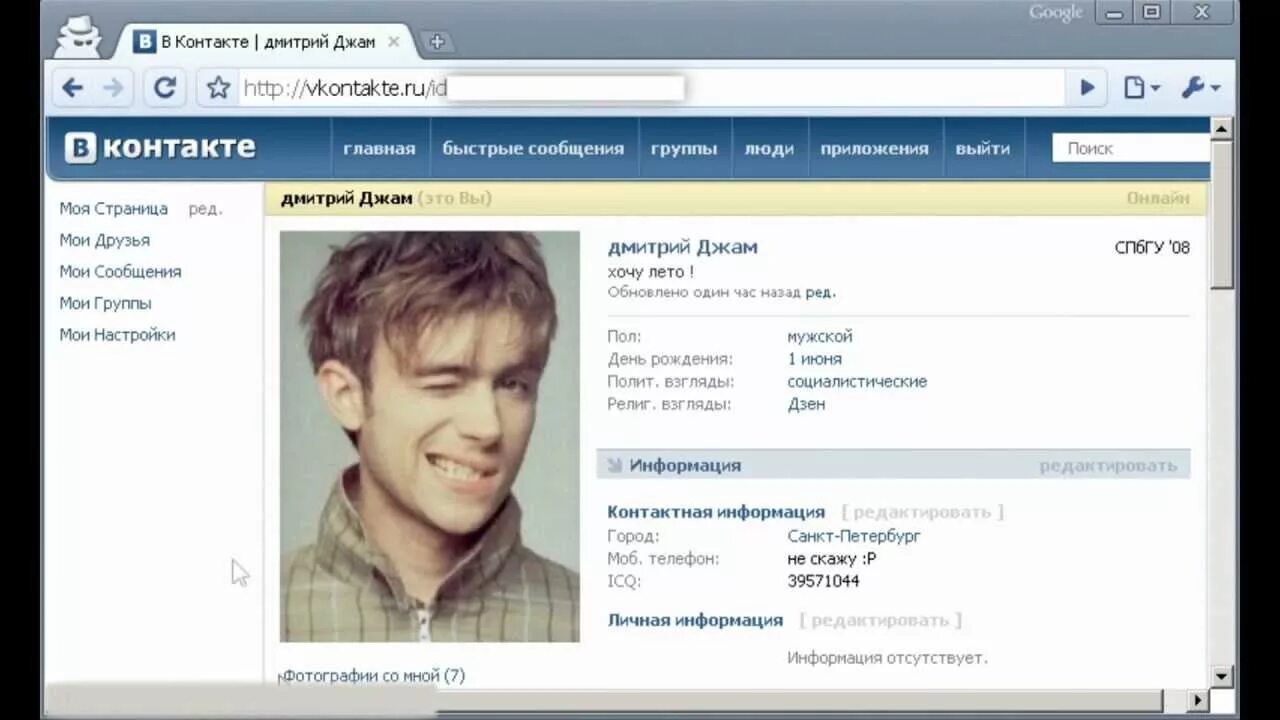This screenshot has height=720, width=1280.
Task: Collapse the Информация section arrow
Action: (x=613, y=465)
